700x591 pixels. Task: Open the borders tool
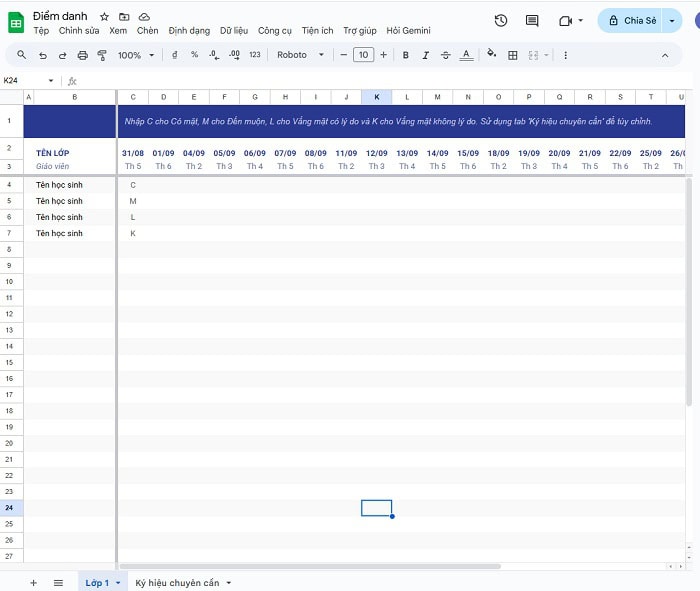pyautogui.click(x=512, y=55)
